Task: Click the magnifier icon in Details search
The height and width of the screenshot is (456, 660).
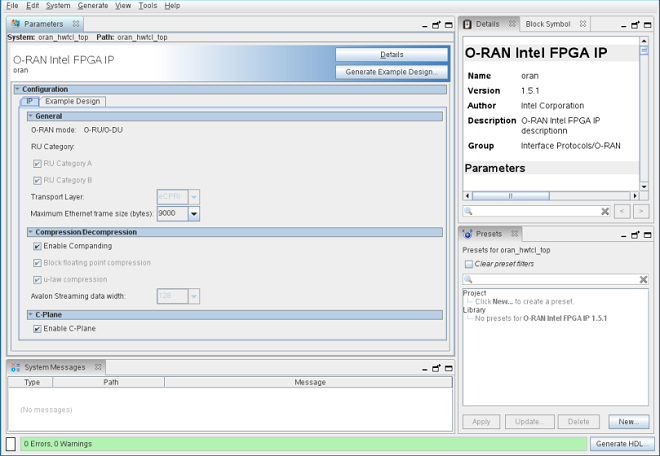Action: point(468,211)
